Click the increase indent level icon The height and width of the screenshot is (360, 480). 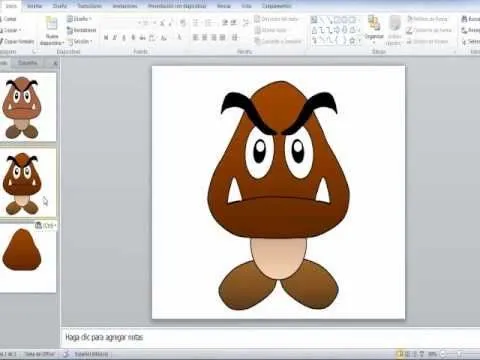[x=234, y=23]
